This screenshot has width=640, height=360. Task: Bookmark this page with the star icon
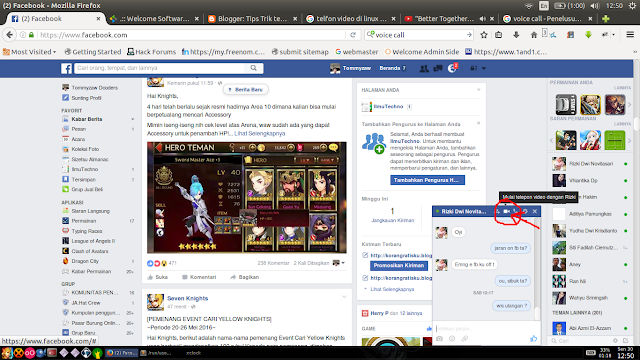[484, 35]
